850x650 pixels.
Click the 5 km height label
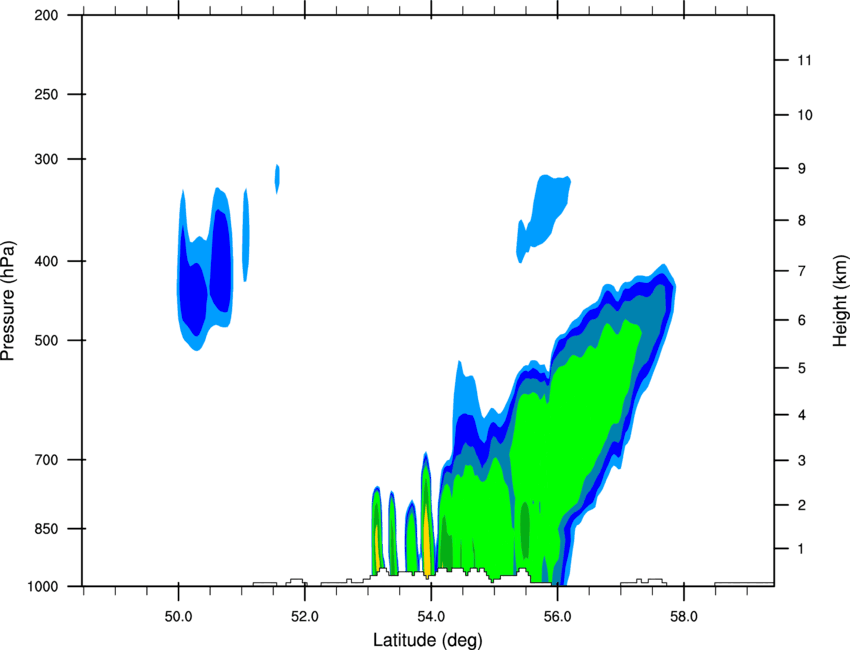click(802, 369)
